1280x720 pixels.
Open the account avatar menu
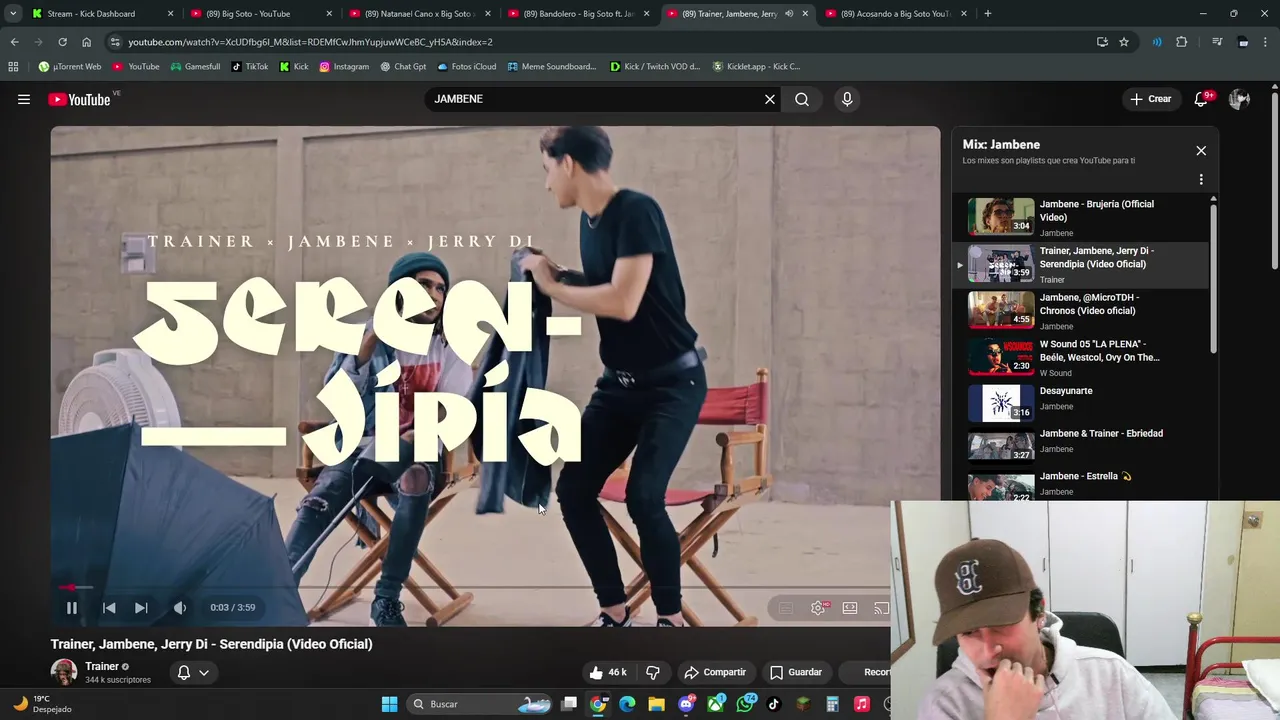pyautogui.click(x=1239, y=99)
